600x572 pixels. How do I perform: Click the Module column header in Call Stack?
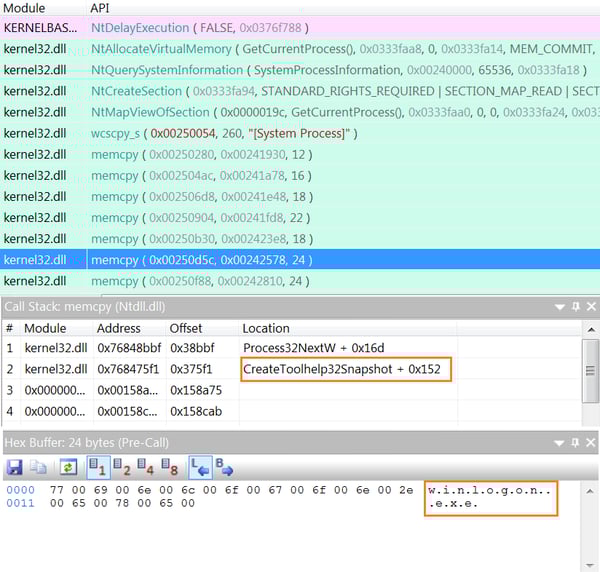45,328
